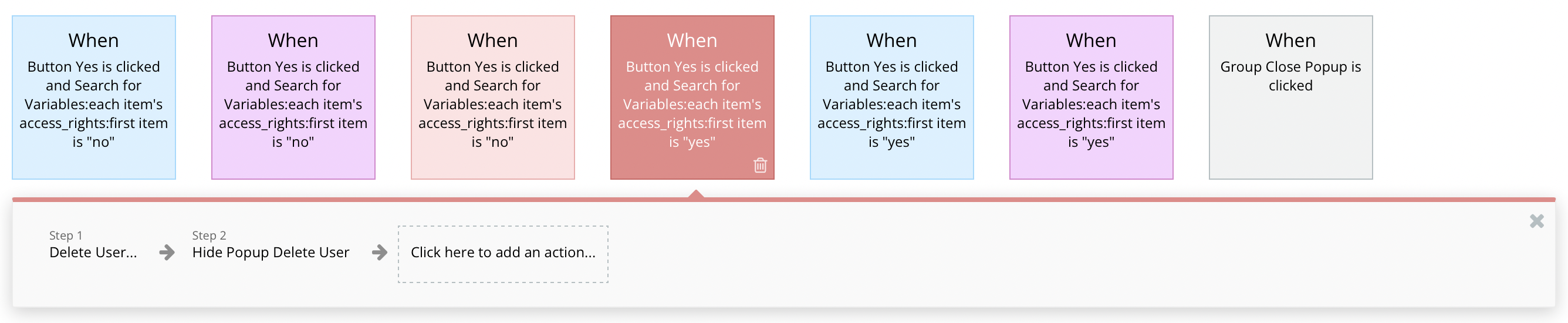Click the "When" heading of the gray event
This screenshot has width=1568, height=323.
click(x=1290, y=40)
